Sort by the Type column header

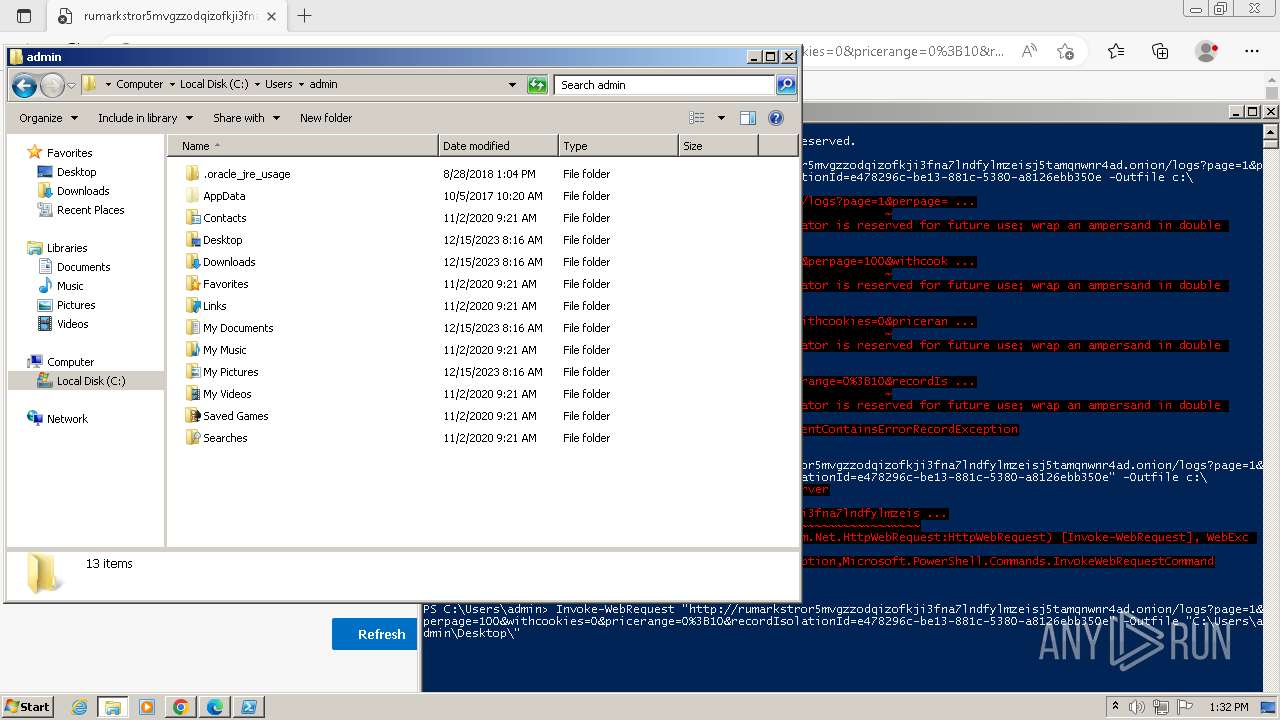[618, 146]
